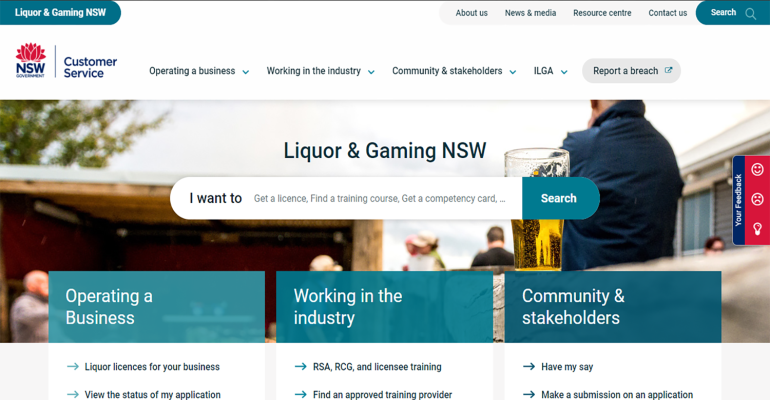Click the happy face feedback icon
The width and height of the screenshot is (770, 400).
[x=757, y=170]
